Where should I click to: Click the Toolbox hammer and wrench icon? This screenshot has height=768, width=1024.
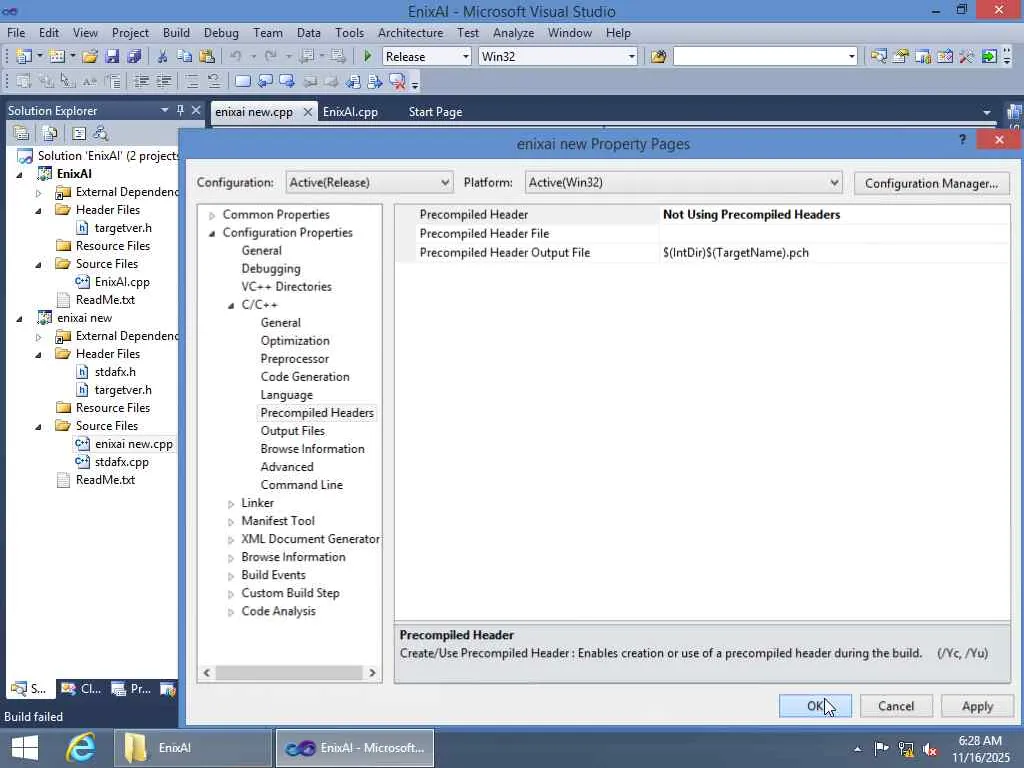[x=967, y=57]
